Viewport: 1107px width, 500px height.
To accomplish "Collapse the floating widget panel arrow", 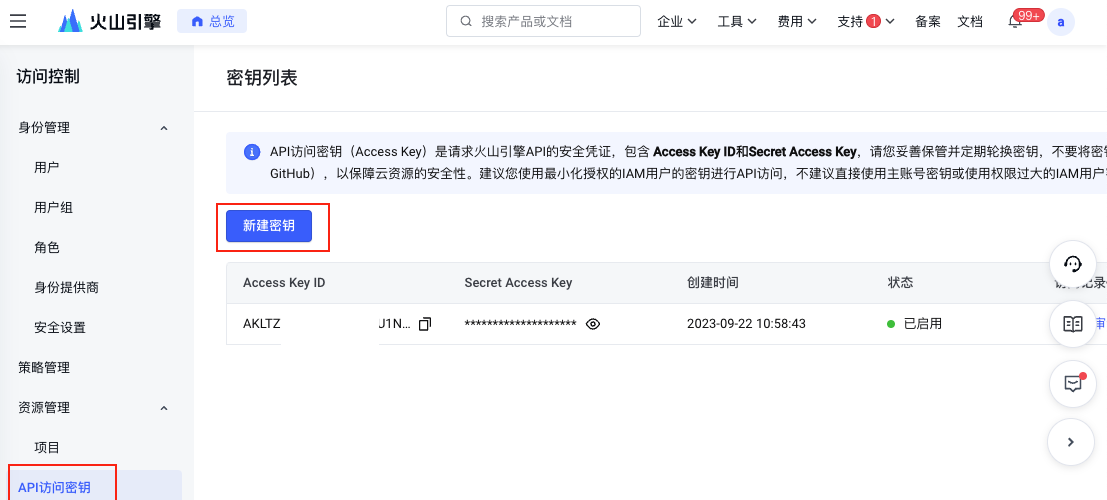I will [1073, 442].
